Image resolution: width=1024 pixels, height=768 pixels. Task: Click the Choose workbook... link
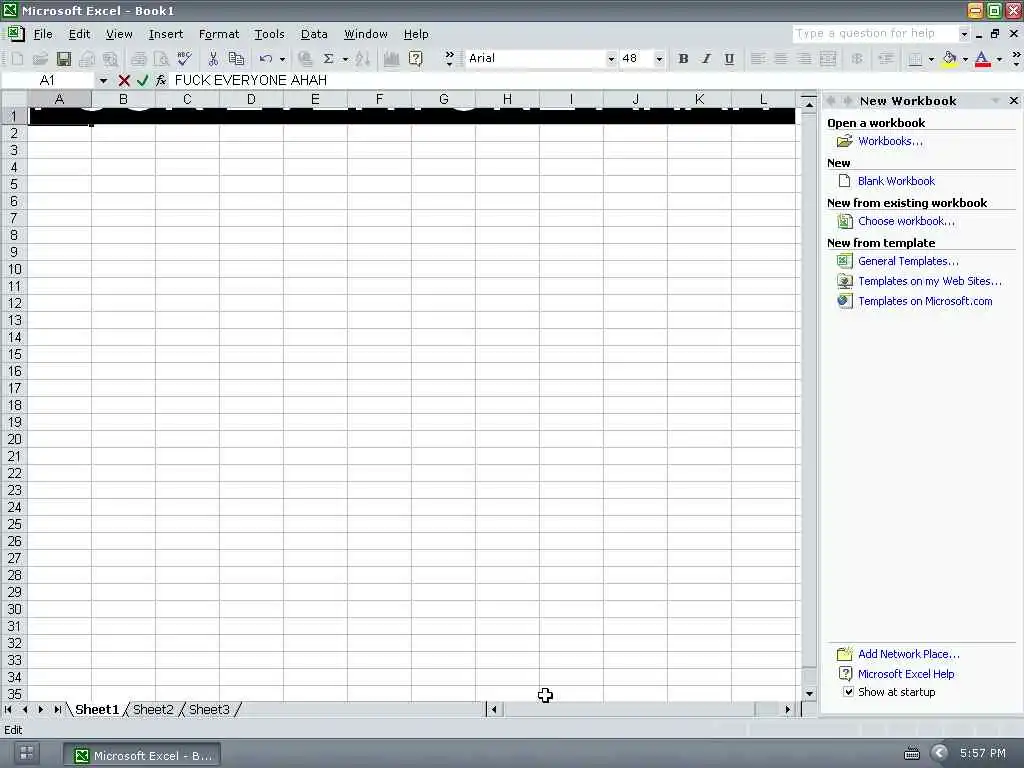pos(906,221)
